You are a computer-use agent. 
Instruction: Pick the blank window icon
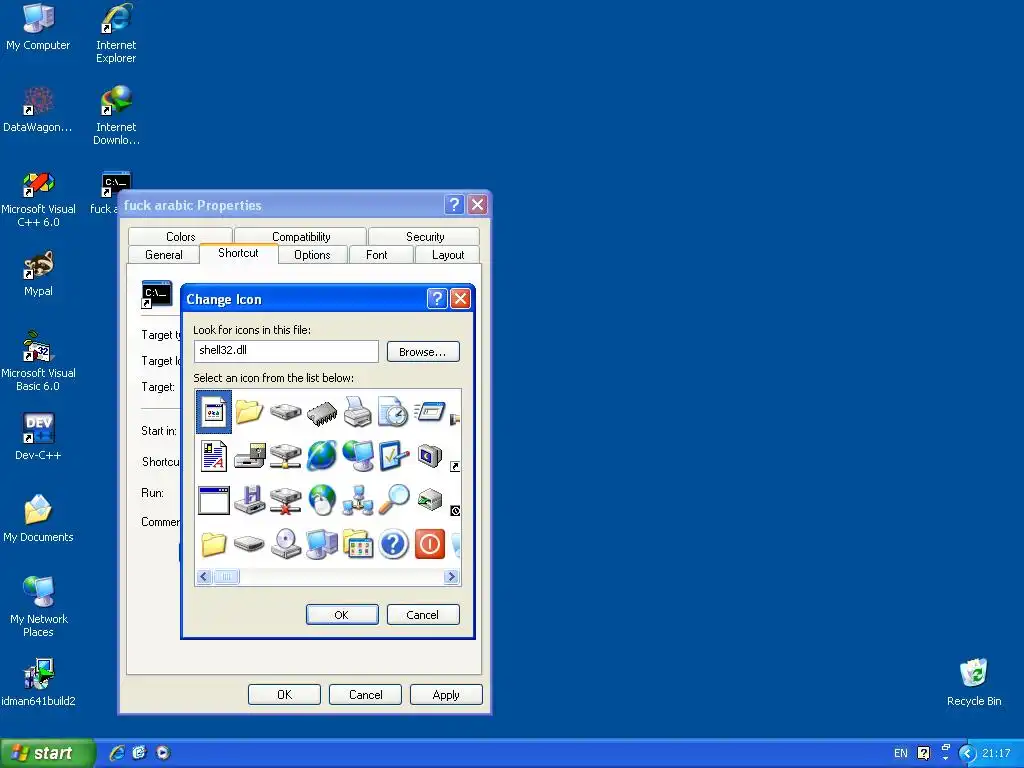click(214, 500)
